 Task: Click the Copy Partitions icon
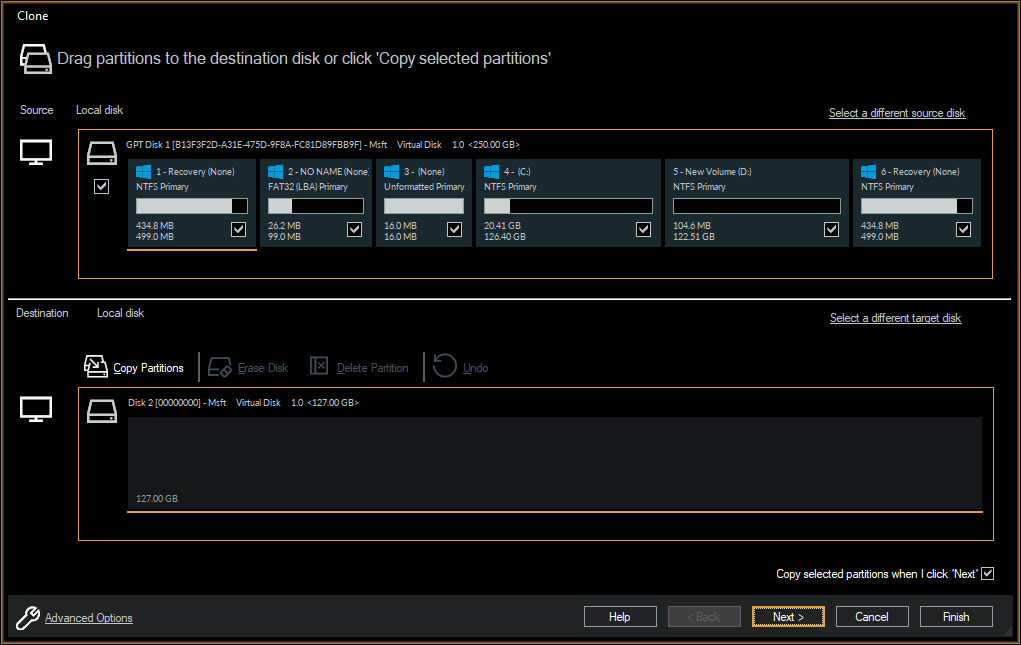tap(95, 366)
